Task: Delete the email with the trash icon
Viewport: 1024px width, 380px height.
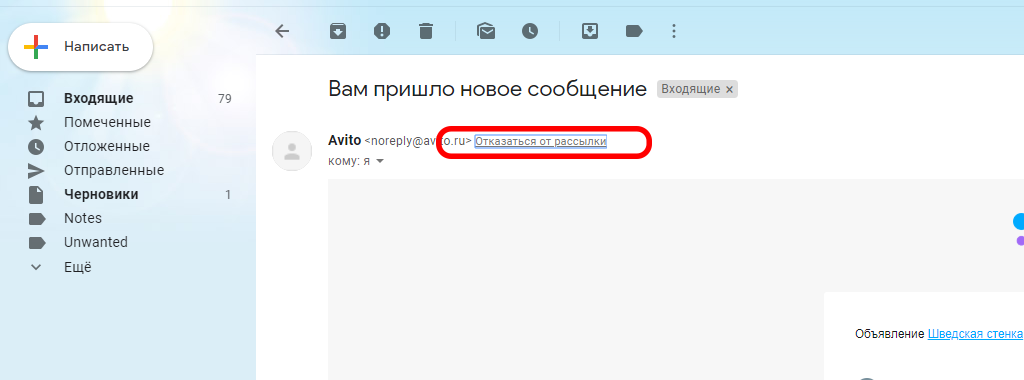Action: pyautogui.click(x=426, y=31)
